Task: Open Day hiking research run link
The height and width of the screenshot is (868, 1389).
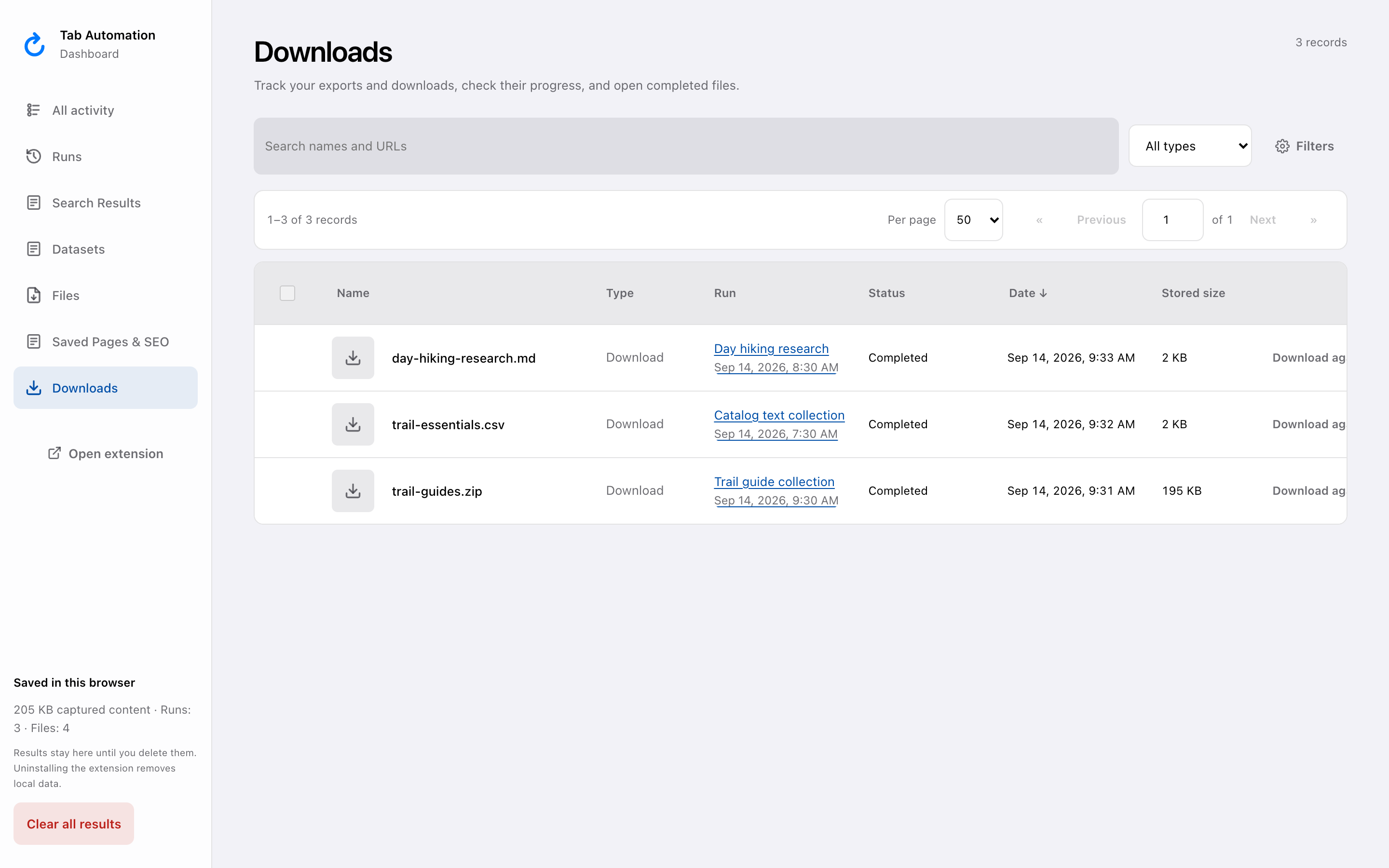Action: (771, 349)
